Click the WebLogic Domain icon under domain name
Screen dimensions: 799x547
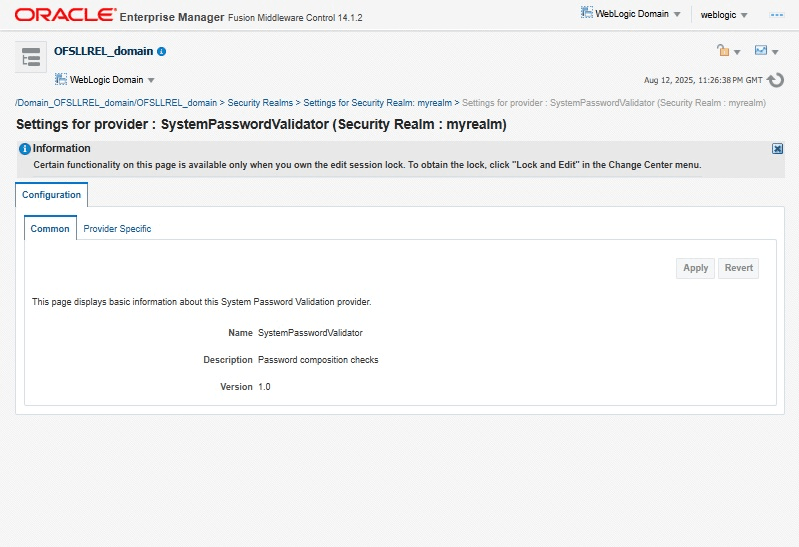[x=61, y=79]
